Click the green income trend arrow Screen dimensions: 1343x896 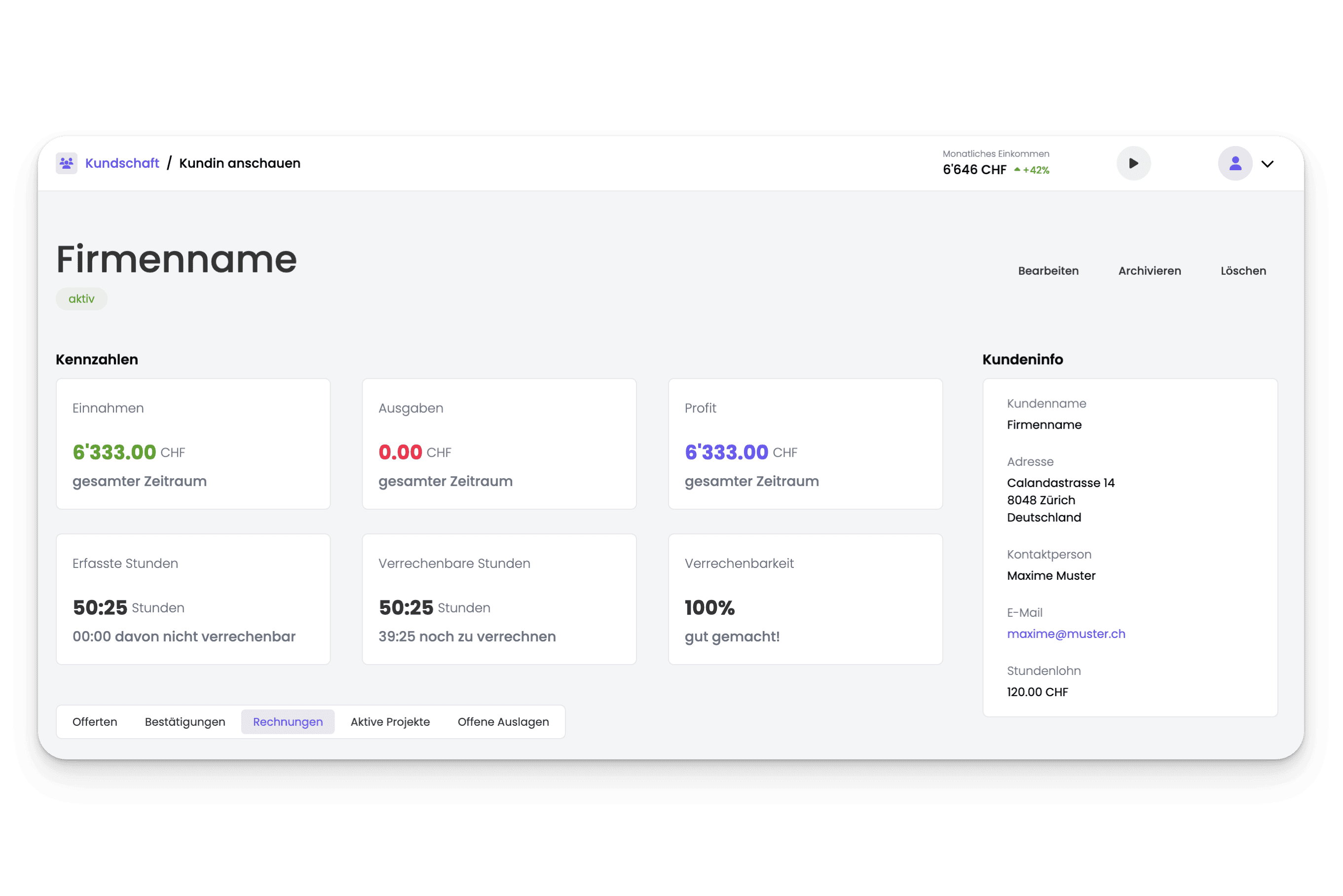click(x=1017, y=170)
